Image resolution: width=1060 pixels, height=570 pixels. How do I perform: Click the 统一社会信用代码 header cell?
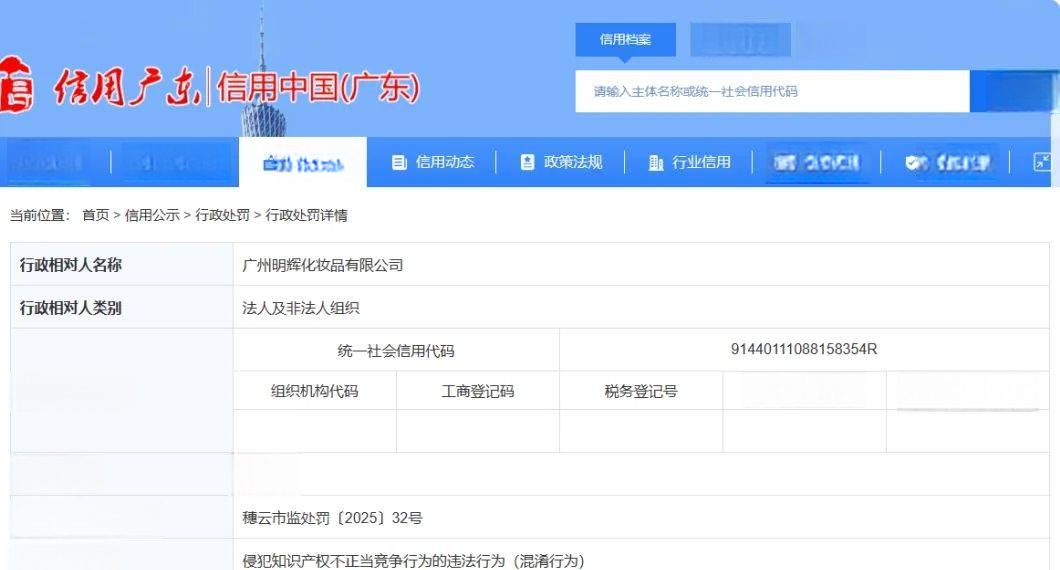(x=396, y=350)
